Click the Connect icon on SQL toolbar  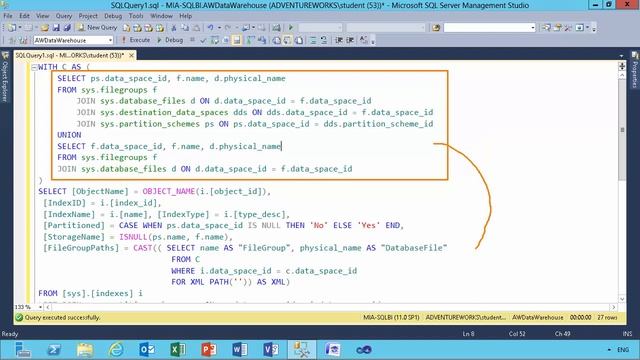click(x=12, y=40)
